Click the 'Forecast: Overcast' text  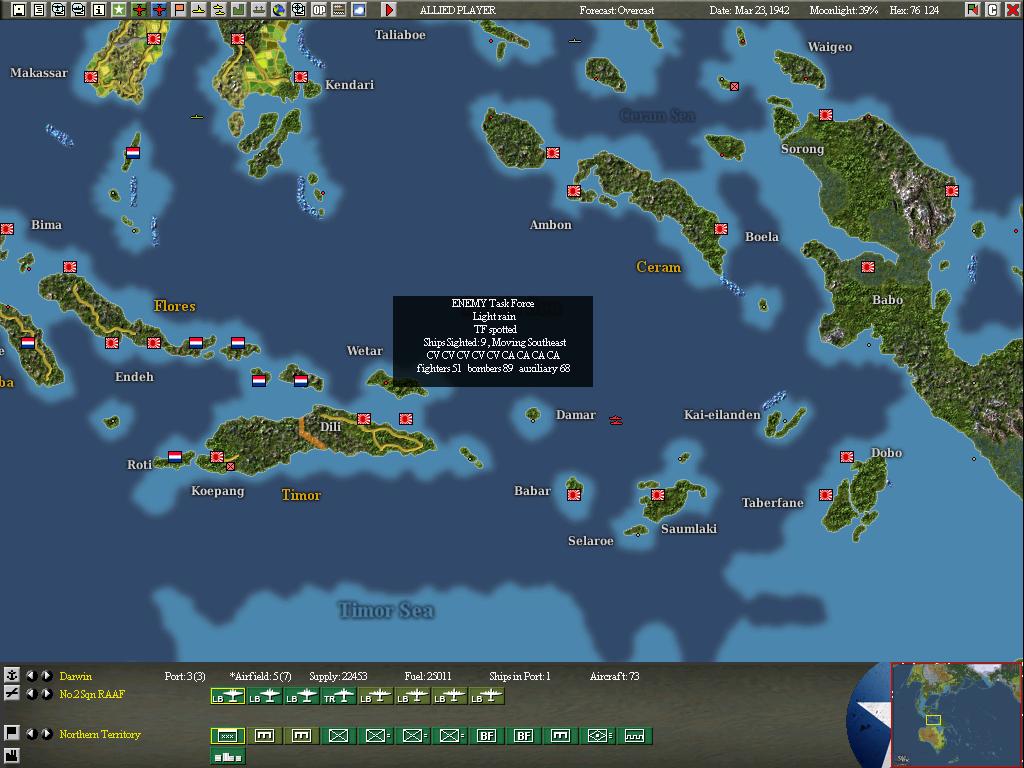(x=616, y=10)
